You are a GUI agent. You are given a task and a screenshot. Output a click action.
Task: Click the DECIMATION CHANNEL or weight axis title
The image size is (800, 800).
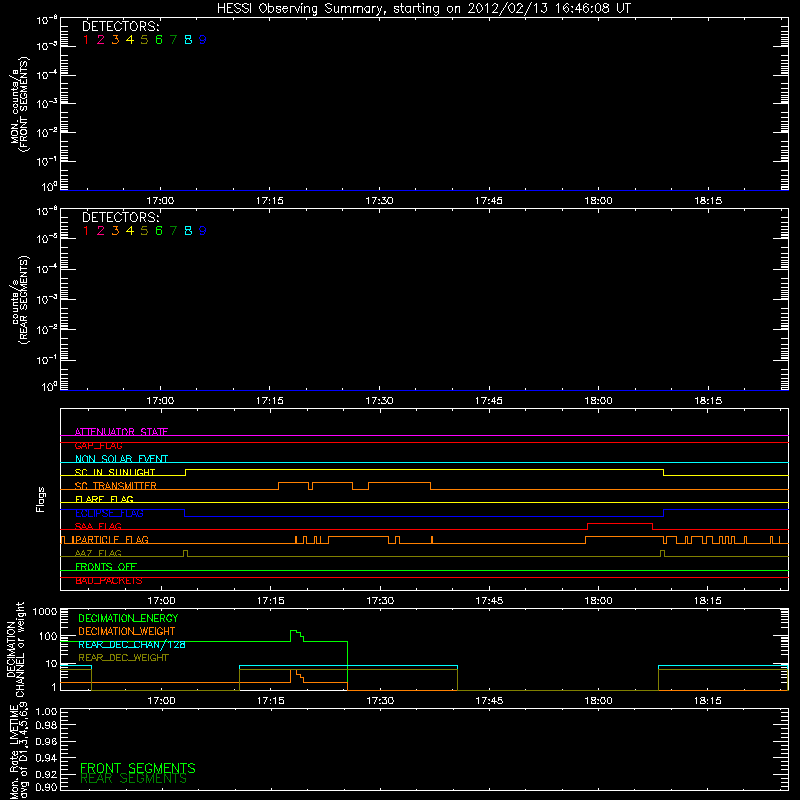15,649
